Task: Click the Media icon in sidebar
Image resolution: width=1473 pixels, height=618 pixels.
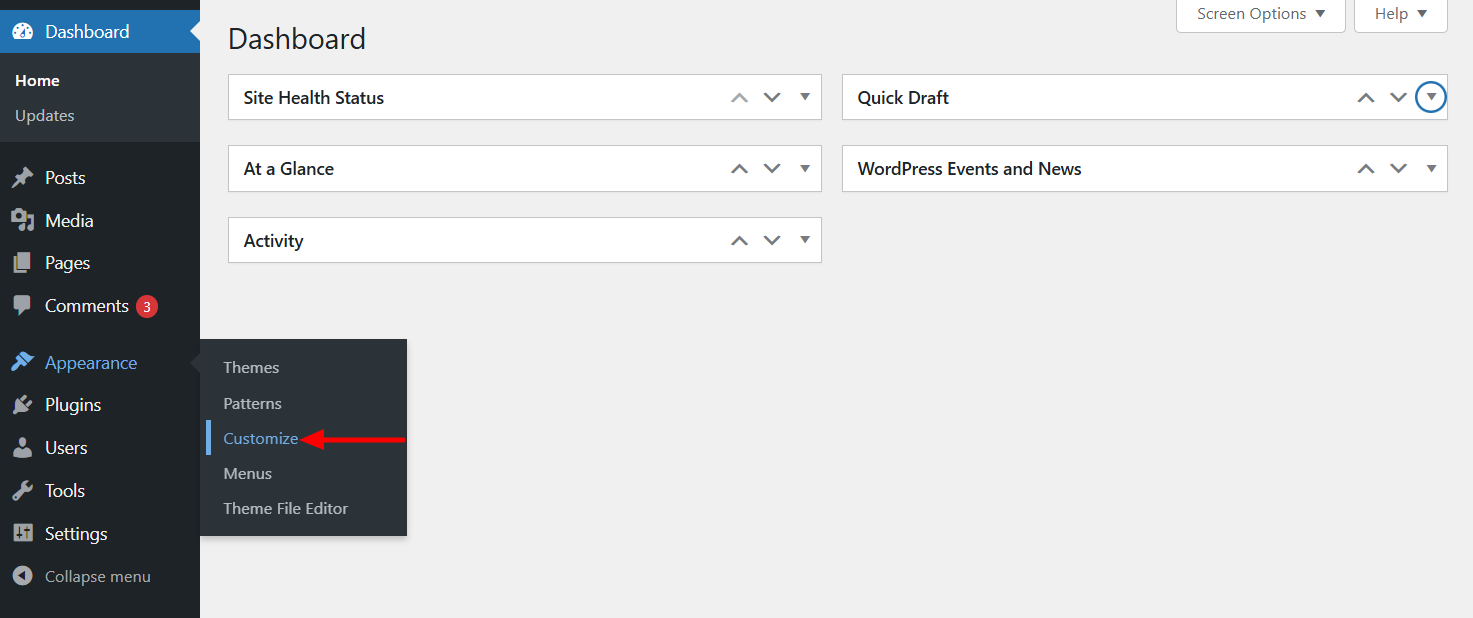Action: coord(22,220)
